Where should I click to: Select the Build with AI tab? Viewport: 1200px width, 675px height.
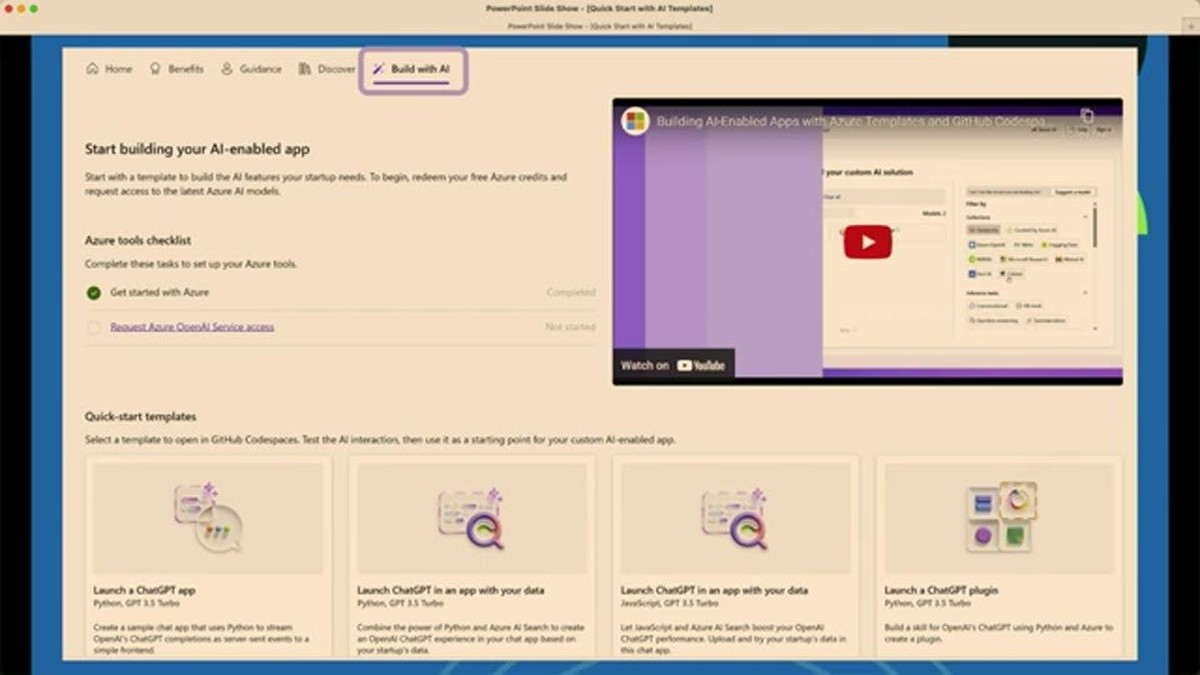click(x=412, y=69)
